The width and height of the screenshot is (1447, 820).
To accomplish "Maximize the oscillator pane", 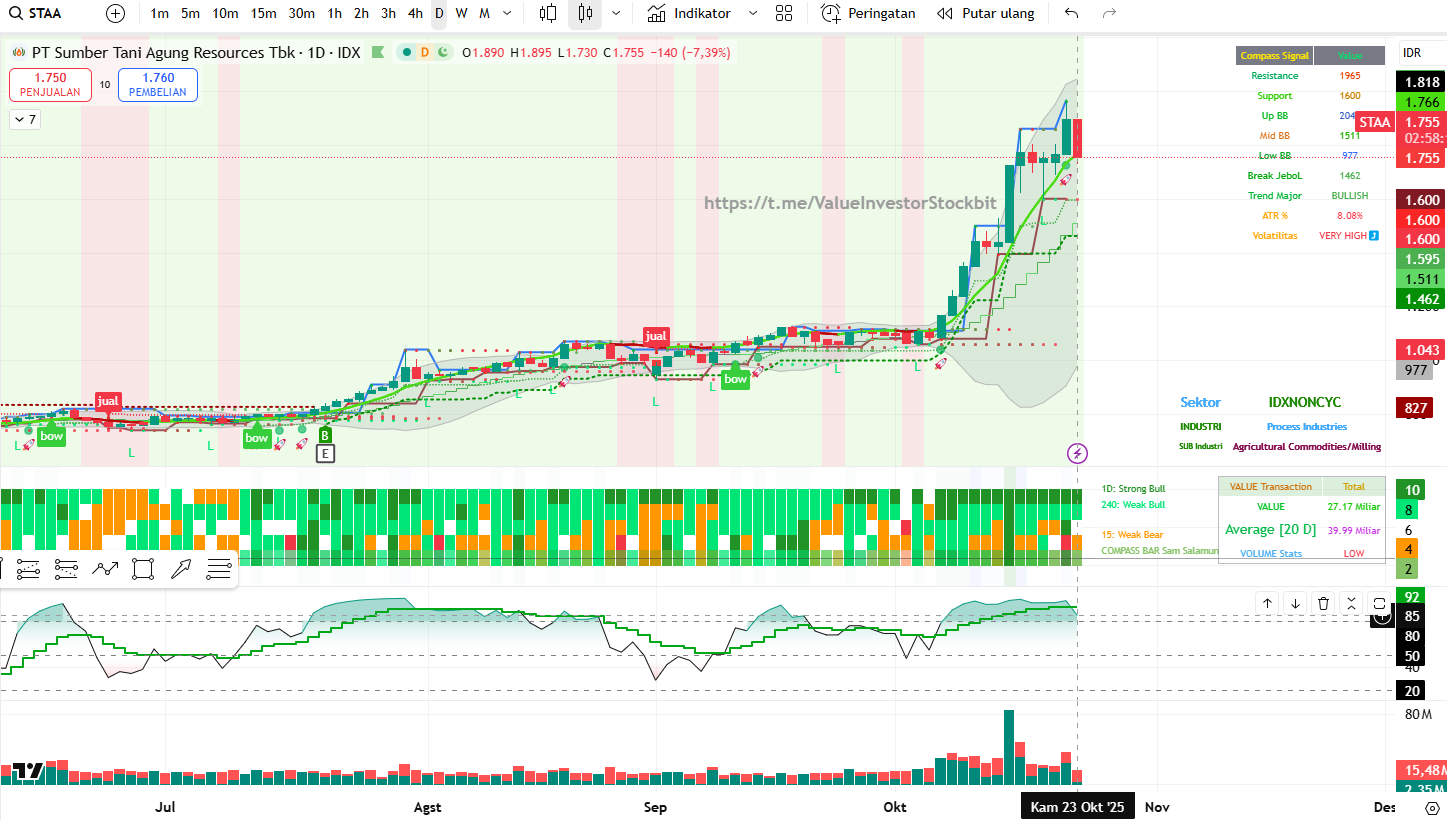I will (1379, 603).
